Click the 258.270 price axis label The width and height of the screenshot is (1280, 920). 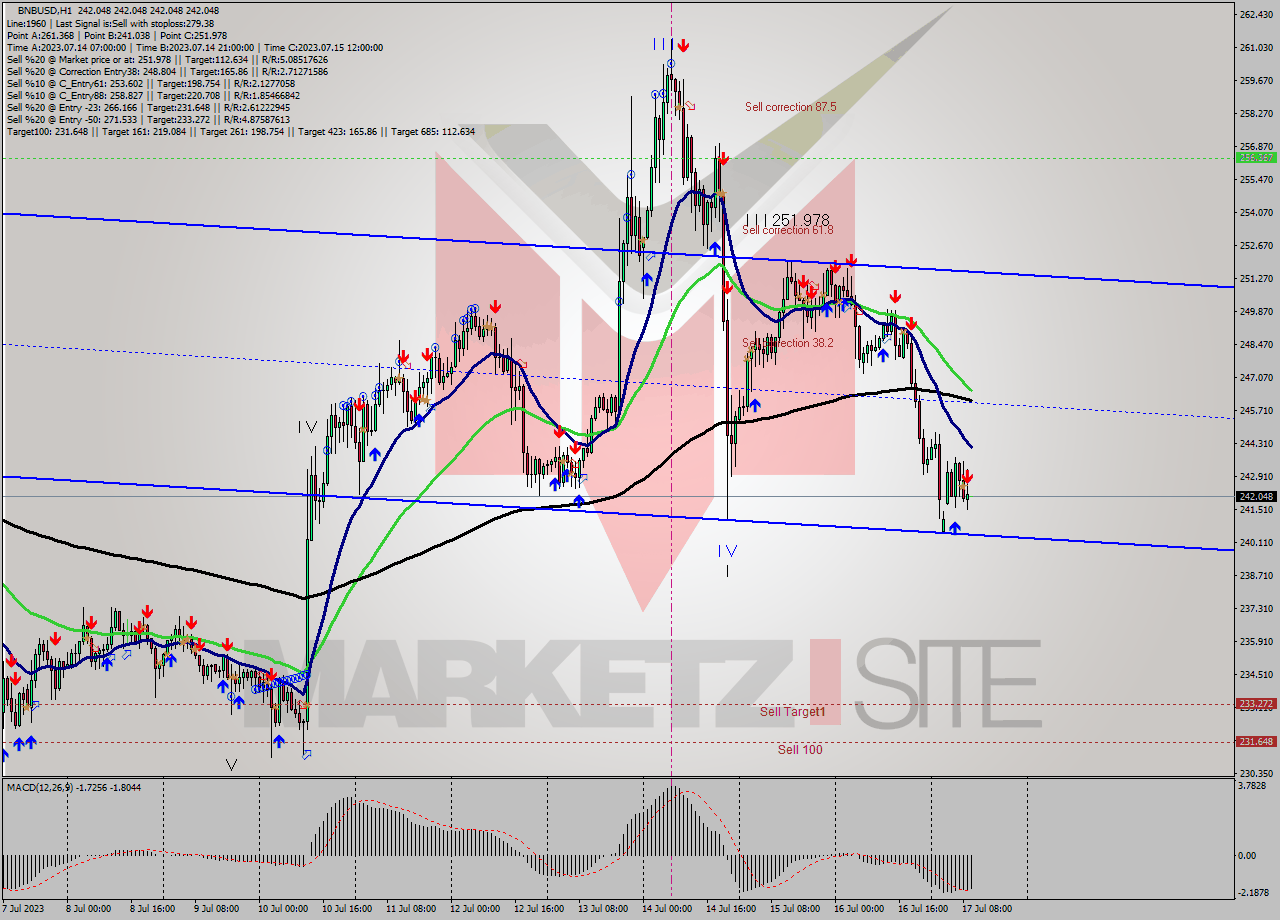tap(1256, 113)
